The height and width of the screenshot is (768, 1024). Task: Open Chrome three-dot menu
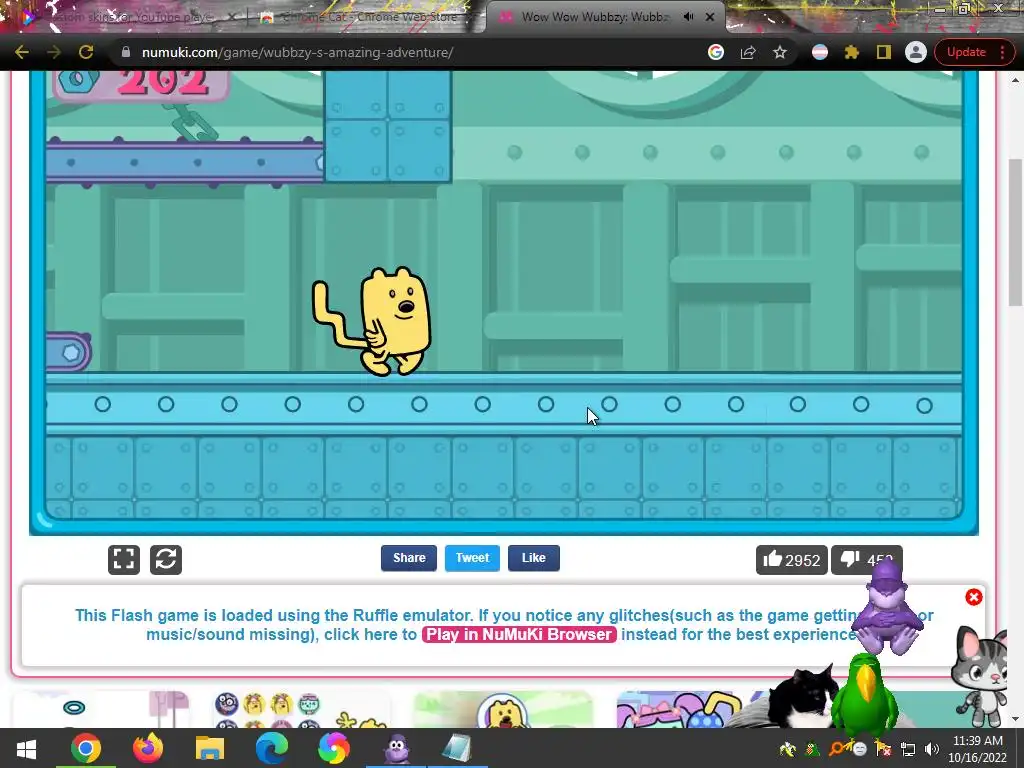pos(1002,52)
